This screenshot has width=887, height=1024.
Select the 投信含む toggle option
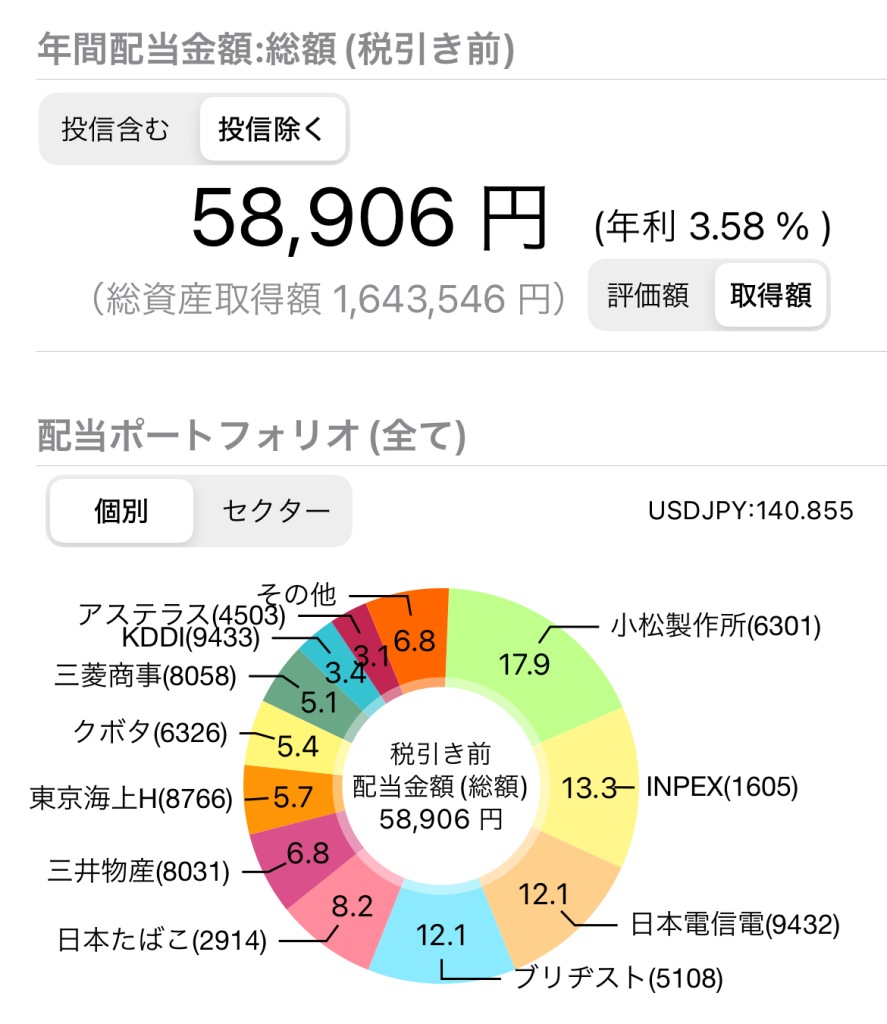[x=116, y=130]
